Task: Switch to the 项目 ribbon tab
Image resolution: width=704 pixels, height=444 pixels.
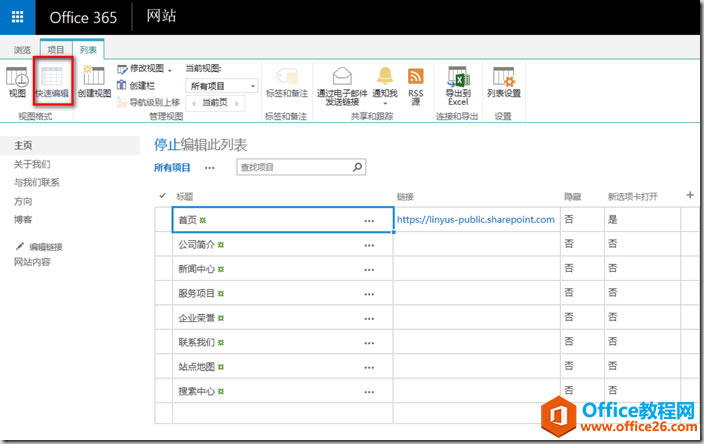Action: [x=56, y=49]
